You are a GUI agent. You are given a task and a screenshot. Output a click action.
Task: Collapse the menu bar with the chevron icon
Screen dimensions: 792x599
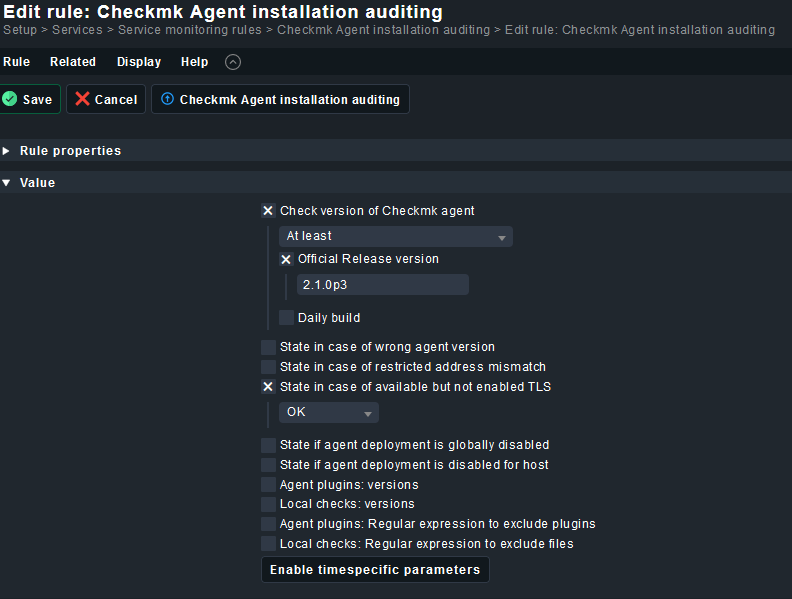click(x=233, y=62)
